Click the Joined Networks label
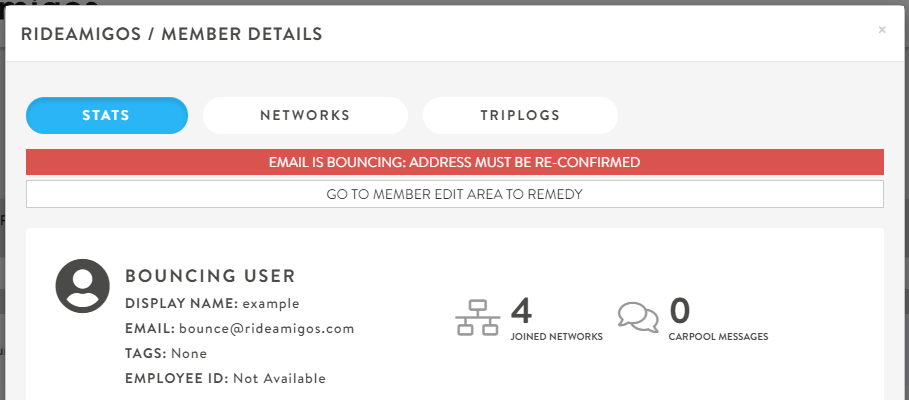 (556, 337)
